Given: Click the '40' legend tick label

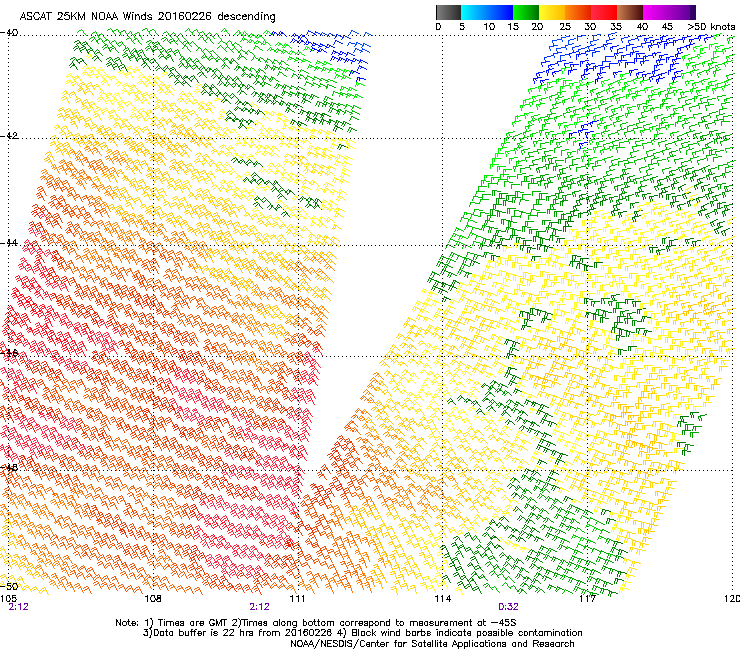Looking at the screenshot, I should 642,27.
